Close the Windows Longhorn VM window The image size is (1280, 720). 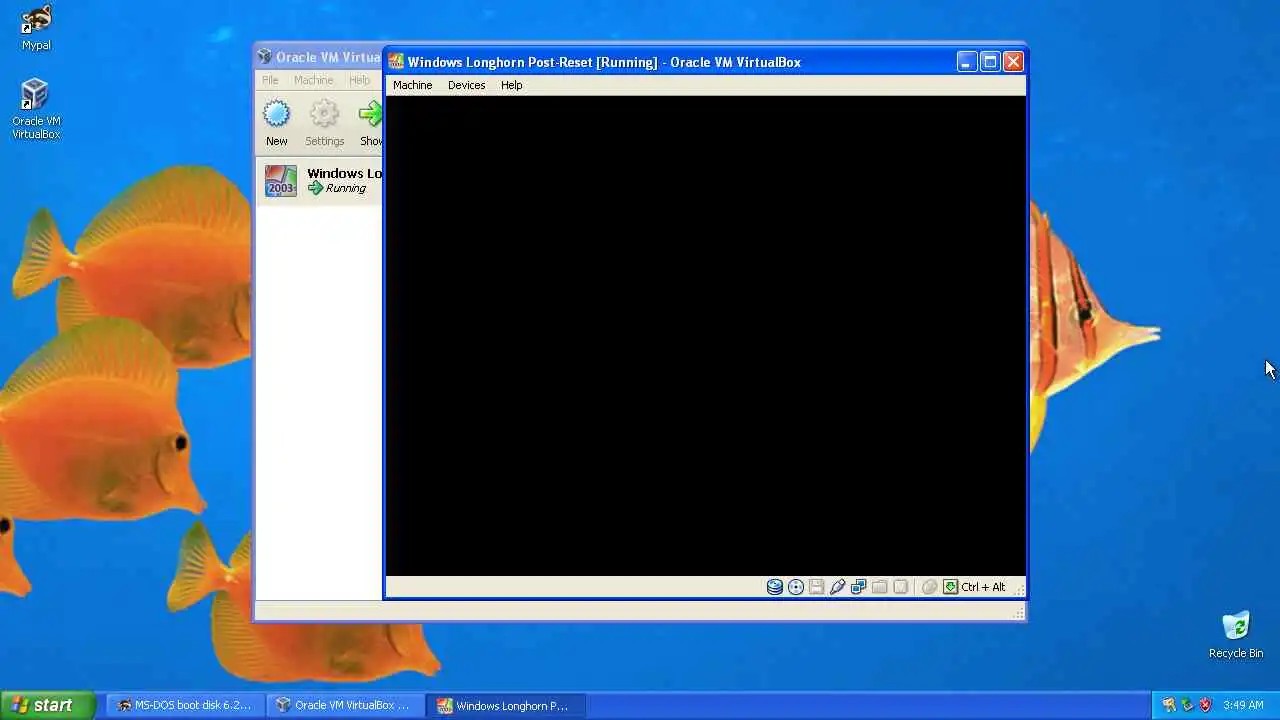(x=1013, y=62)
